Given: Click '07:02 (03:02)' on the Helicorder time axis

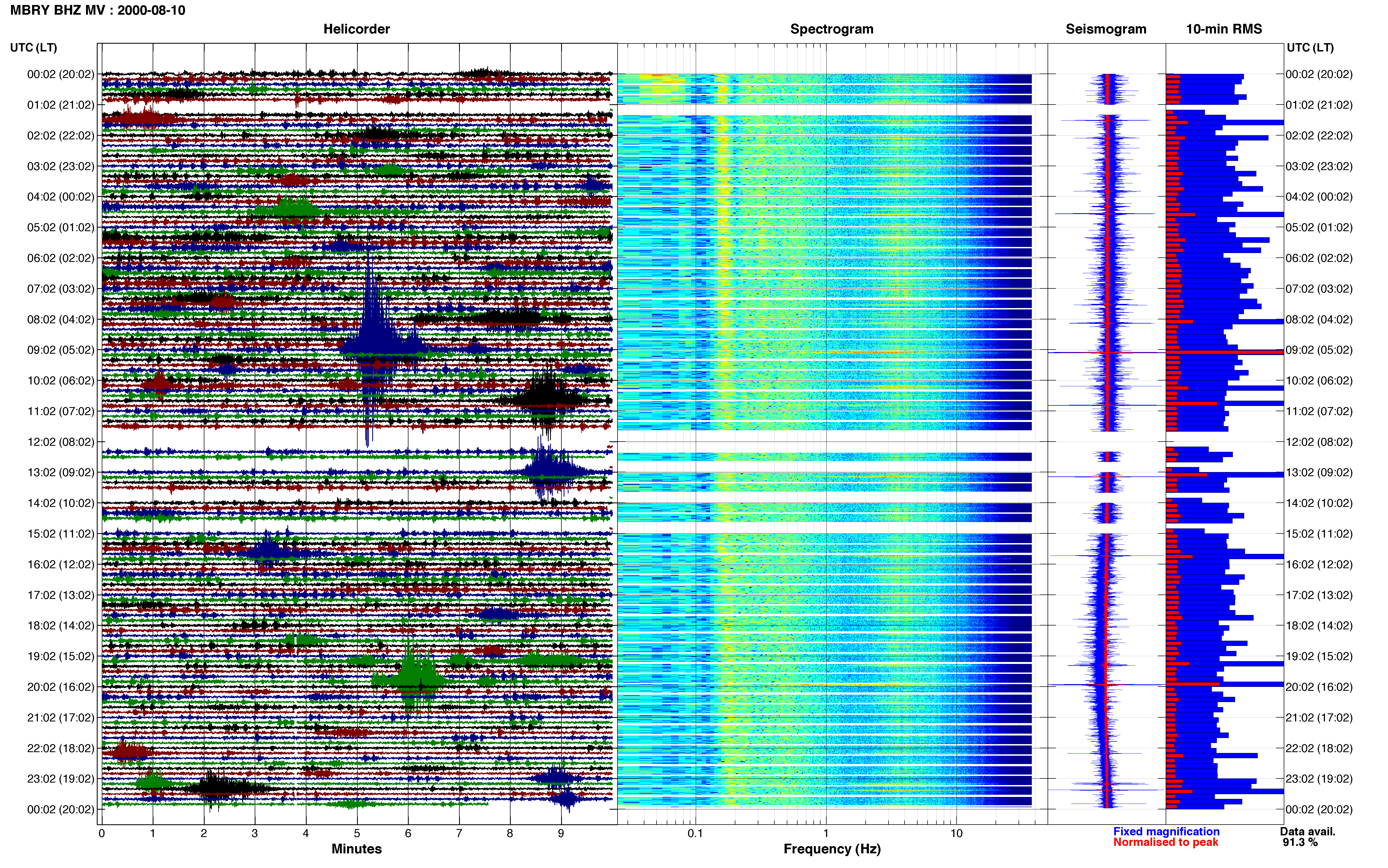Looking at the screenshot, I should pos(61,289).
